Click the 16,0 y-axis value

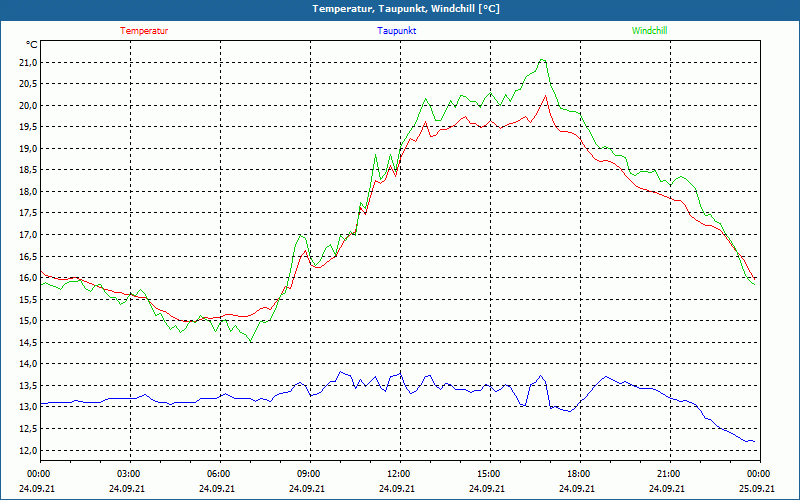coord(28,278)
